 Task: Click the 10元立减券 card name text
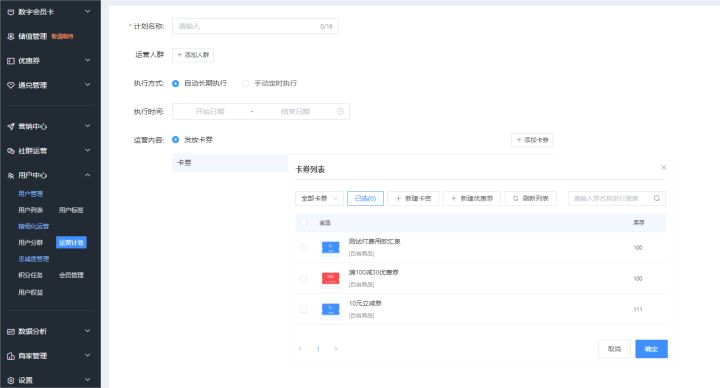365,303
